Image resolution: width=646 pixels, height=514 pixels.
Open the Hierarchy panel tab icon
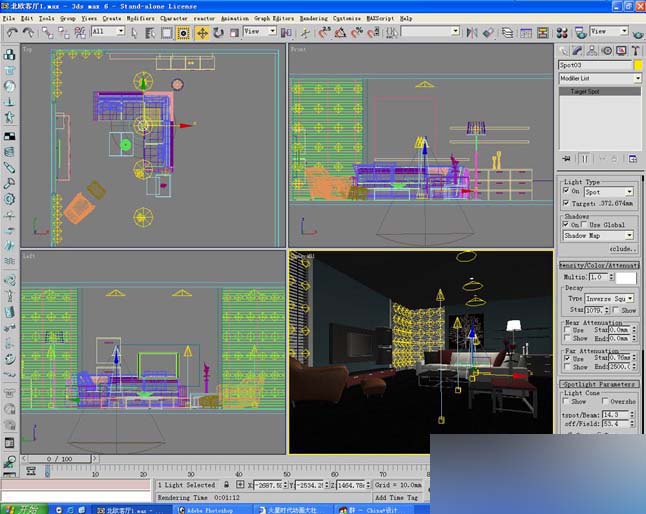[594, 50]
